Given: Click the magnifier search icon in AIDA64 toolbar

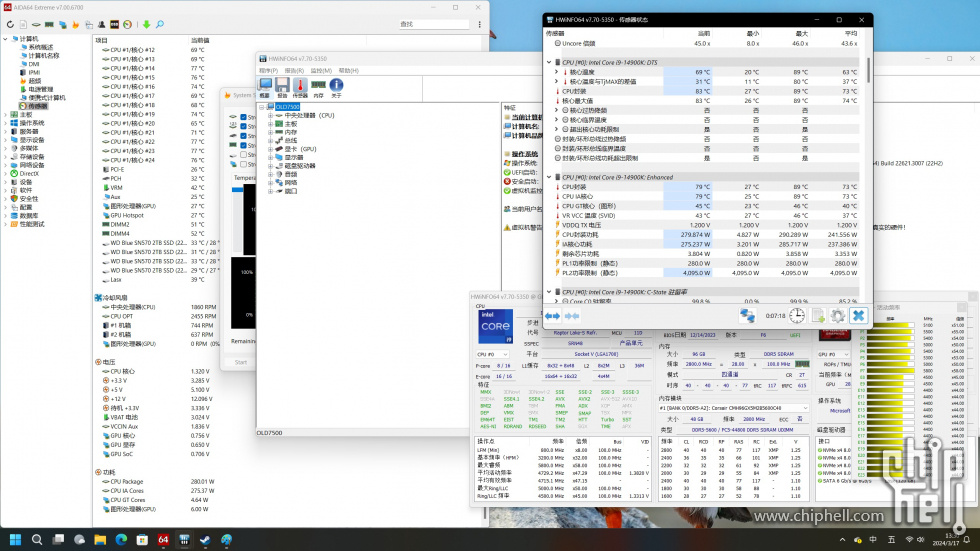Looking at the screenshot, I should pos(160,24).
